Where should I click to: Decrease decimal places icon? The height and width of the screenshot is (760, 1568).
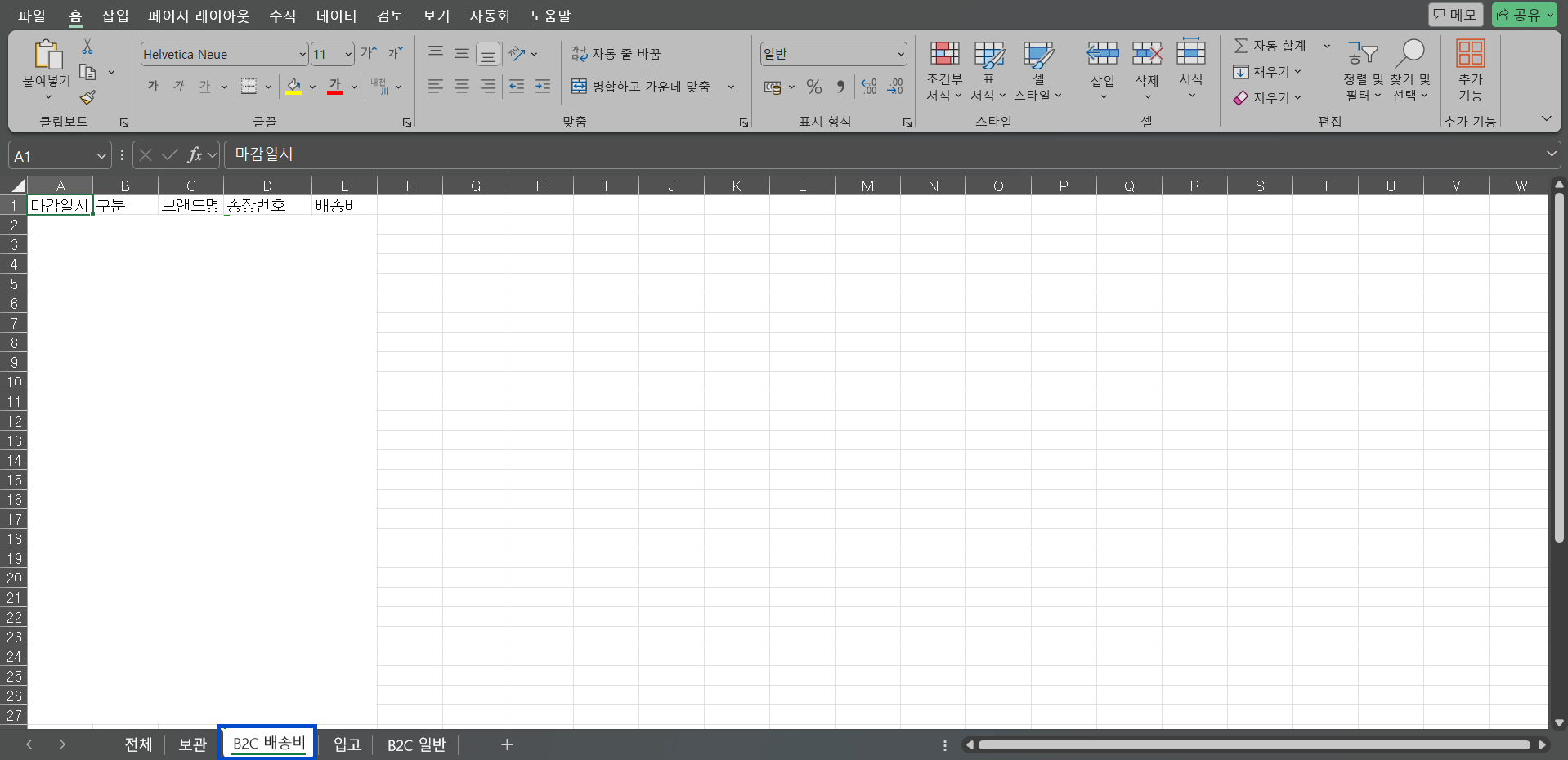[895, 87]
